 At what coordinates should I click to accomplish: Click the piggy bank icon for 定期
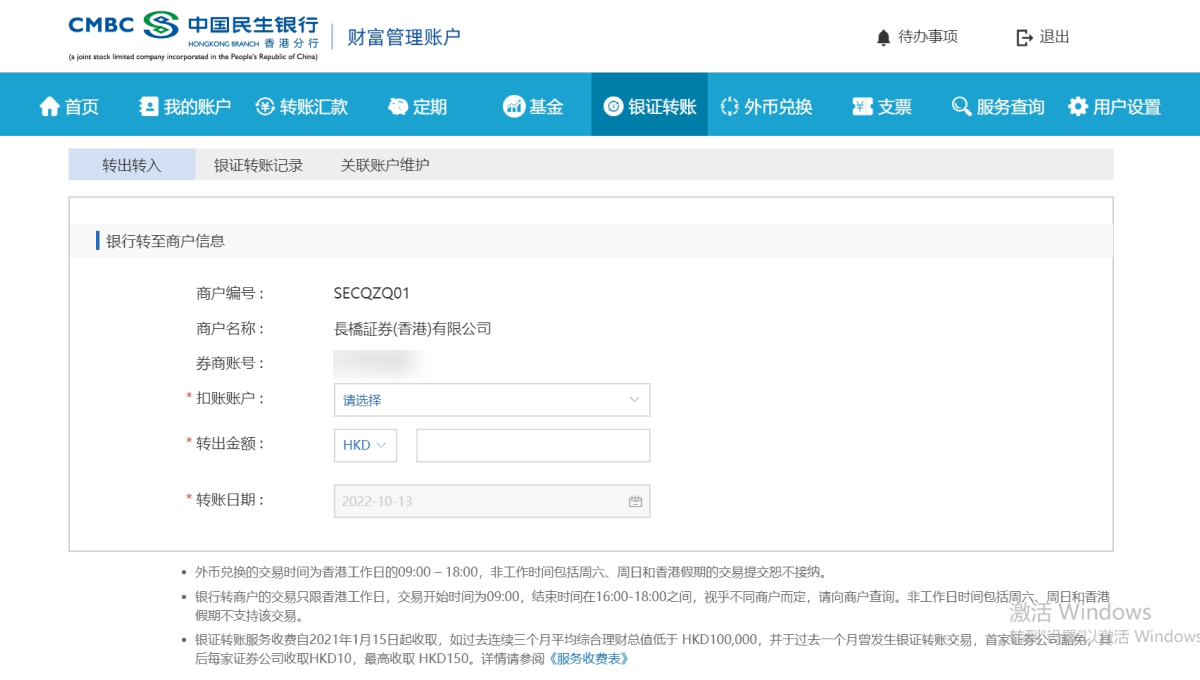(x=399, y=106)
